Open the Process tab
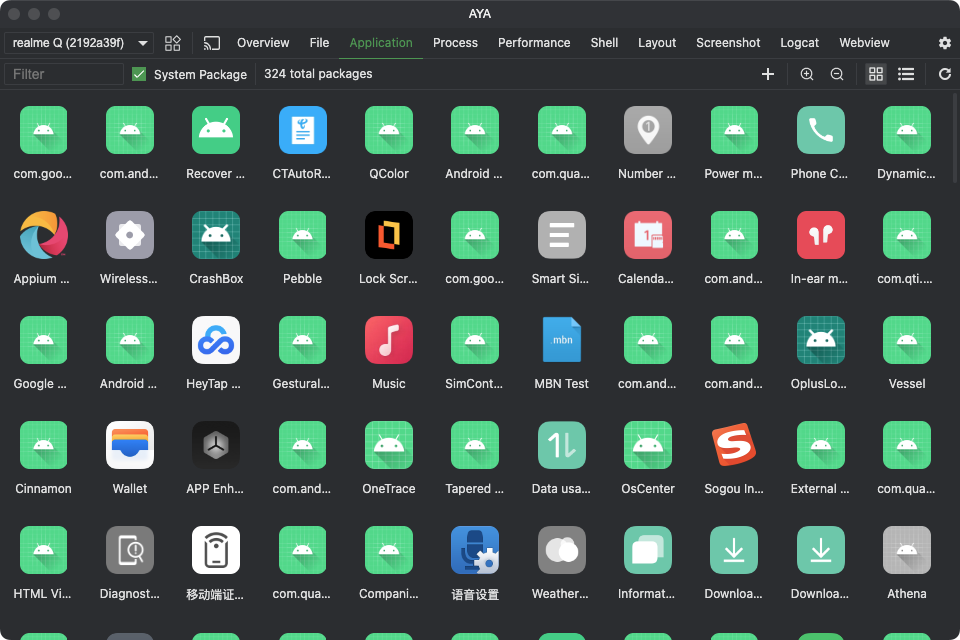This screenshot has height=640, width=960. point(455,43)
